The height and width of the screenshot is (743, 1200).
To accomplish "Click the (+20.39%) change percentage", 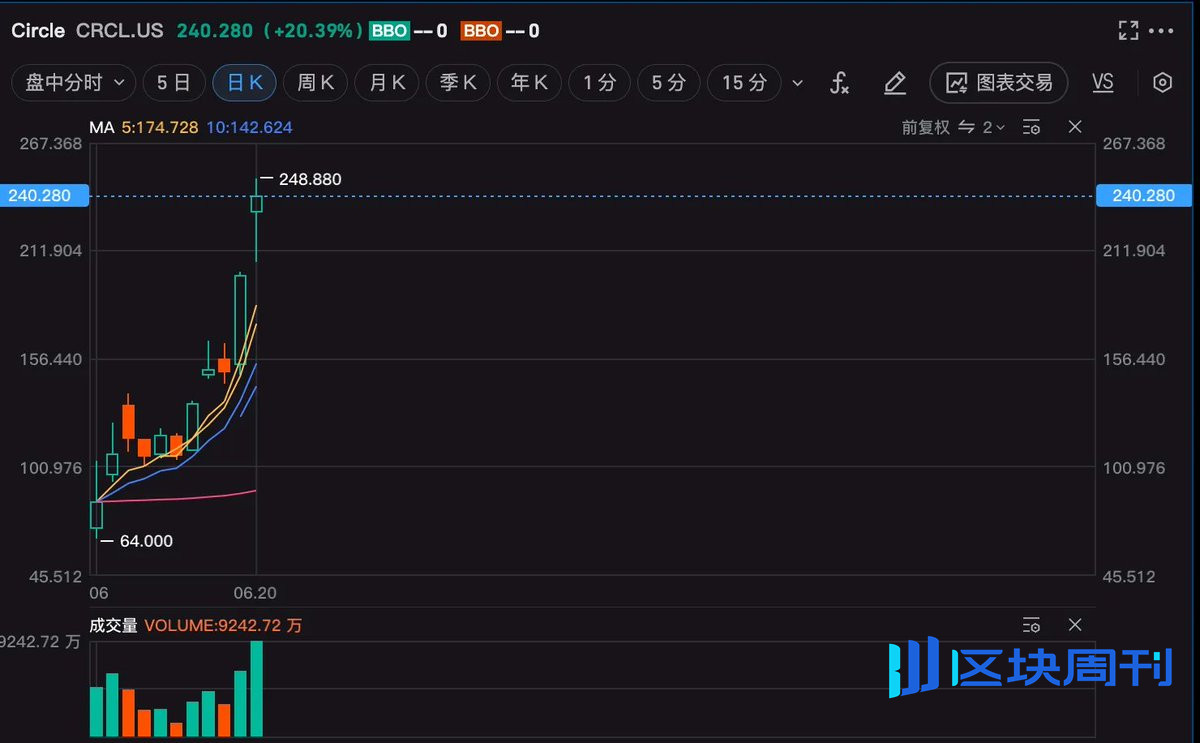I will click(x=312, y=31).
